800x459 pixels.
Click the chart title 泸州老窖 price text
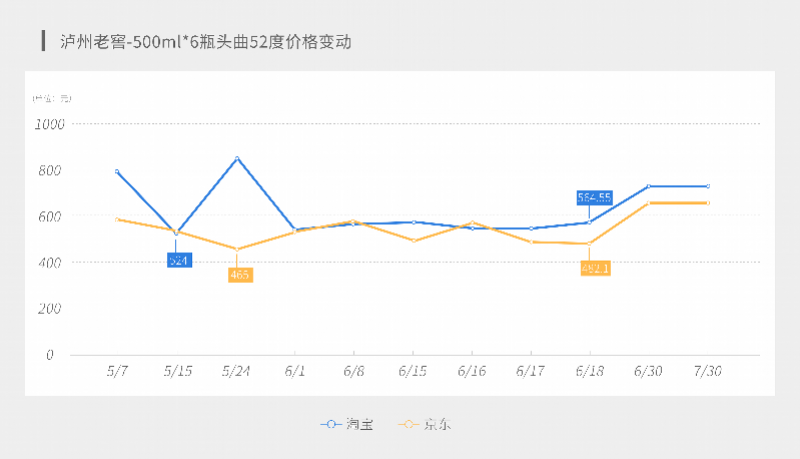coord(206,41)
